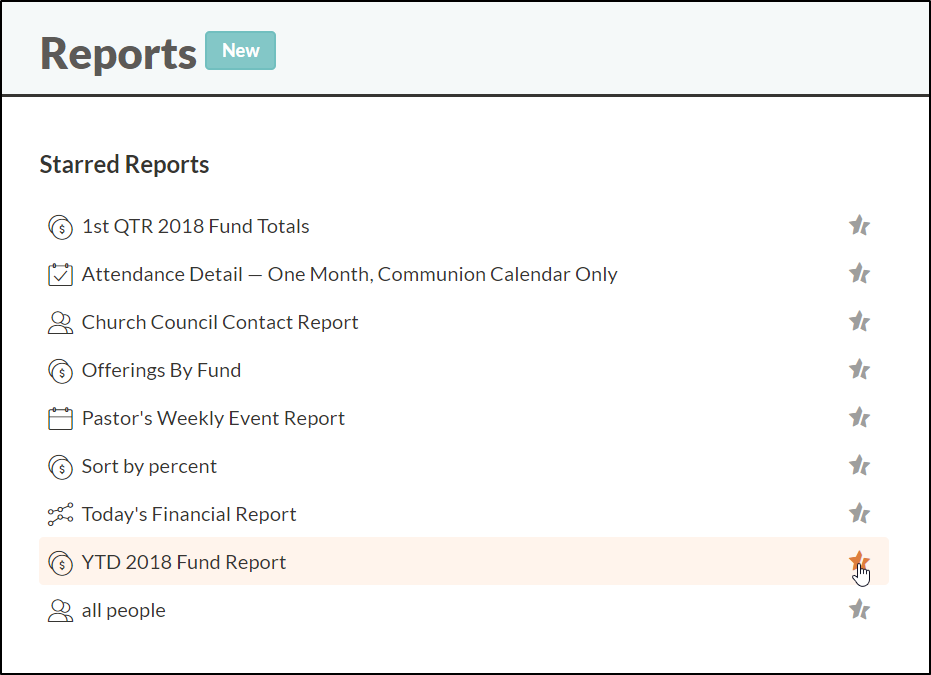Viewport: 931px width, 675px height.
Task: Click the people icon beside Church Council Contact Report
Action: [x=60, y=323]
